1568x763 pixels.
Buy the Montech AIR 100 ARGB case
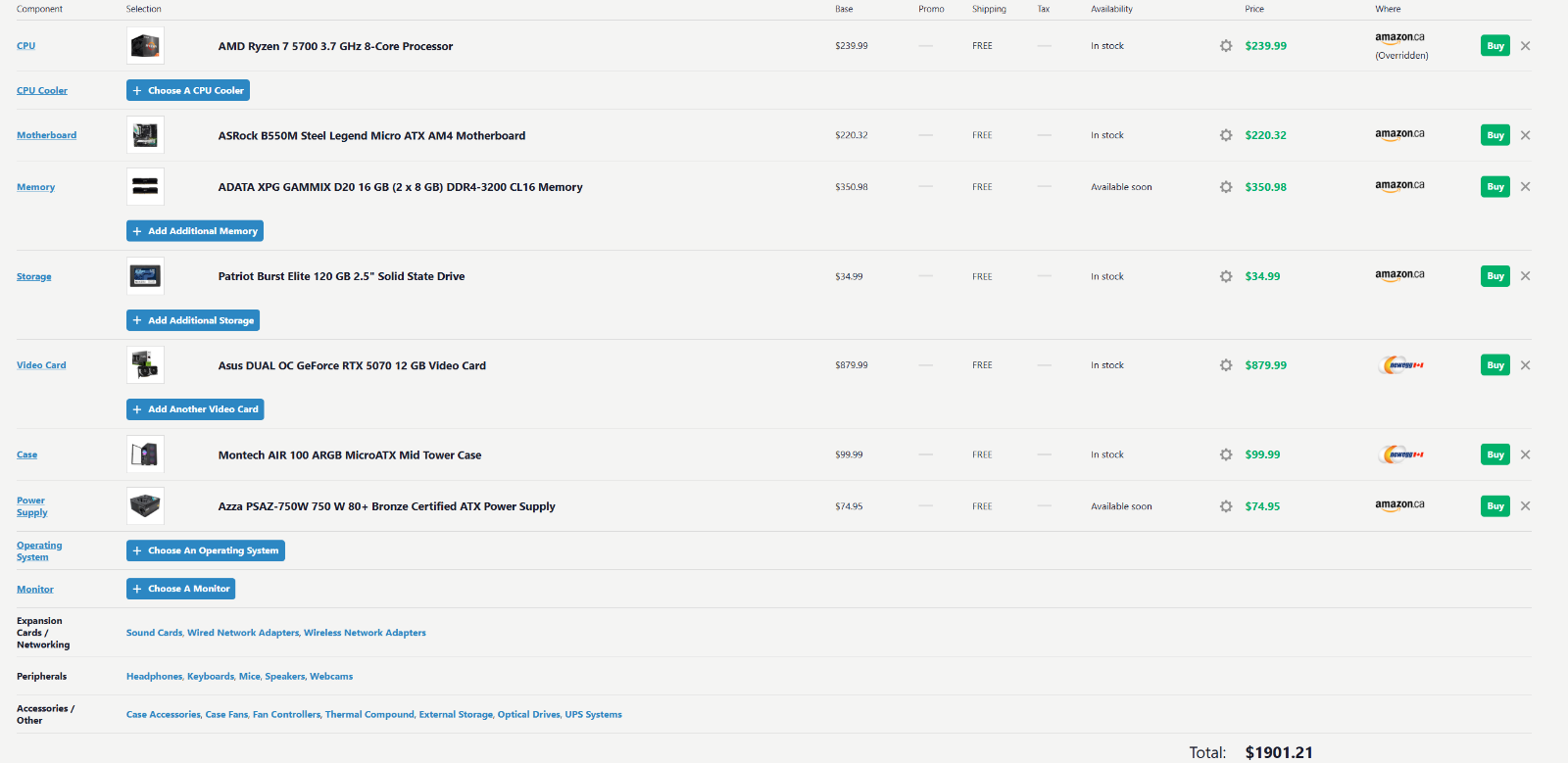coord(1495,454)
